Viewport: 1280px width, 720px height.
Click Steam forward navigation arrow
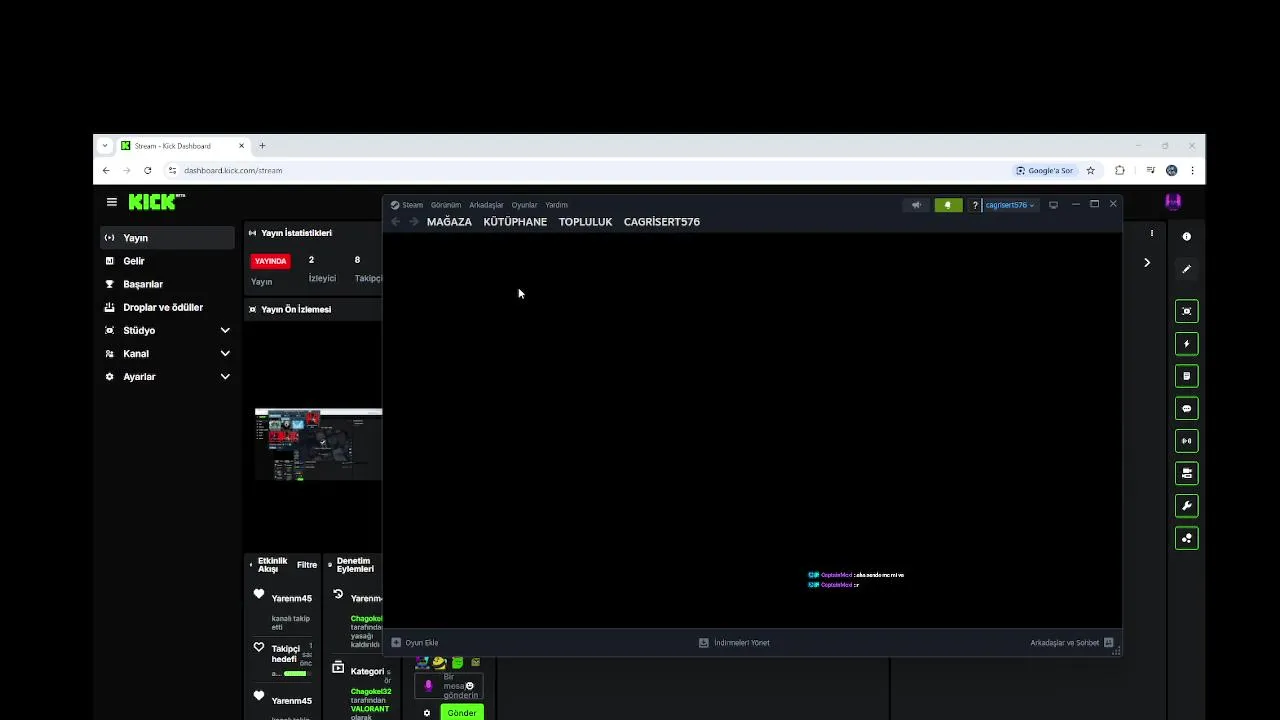point(414,222)
